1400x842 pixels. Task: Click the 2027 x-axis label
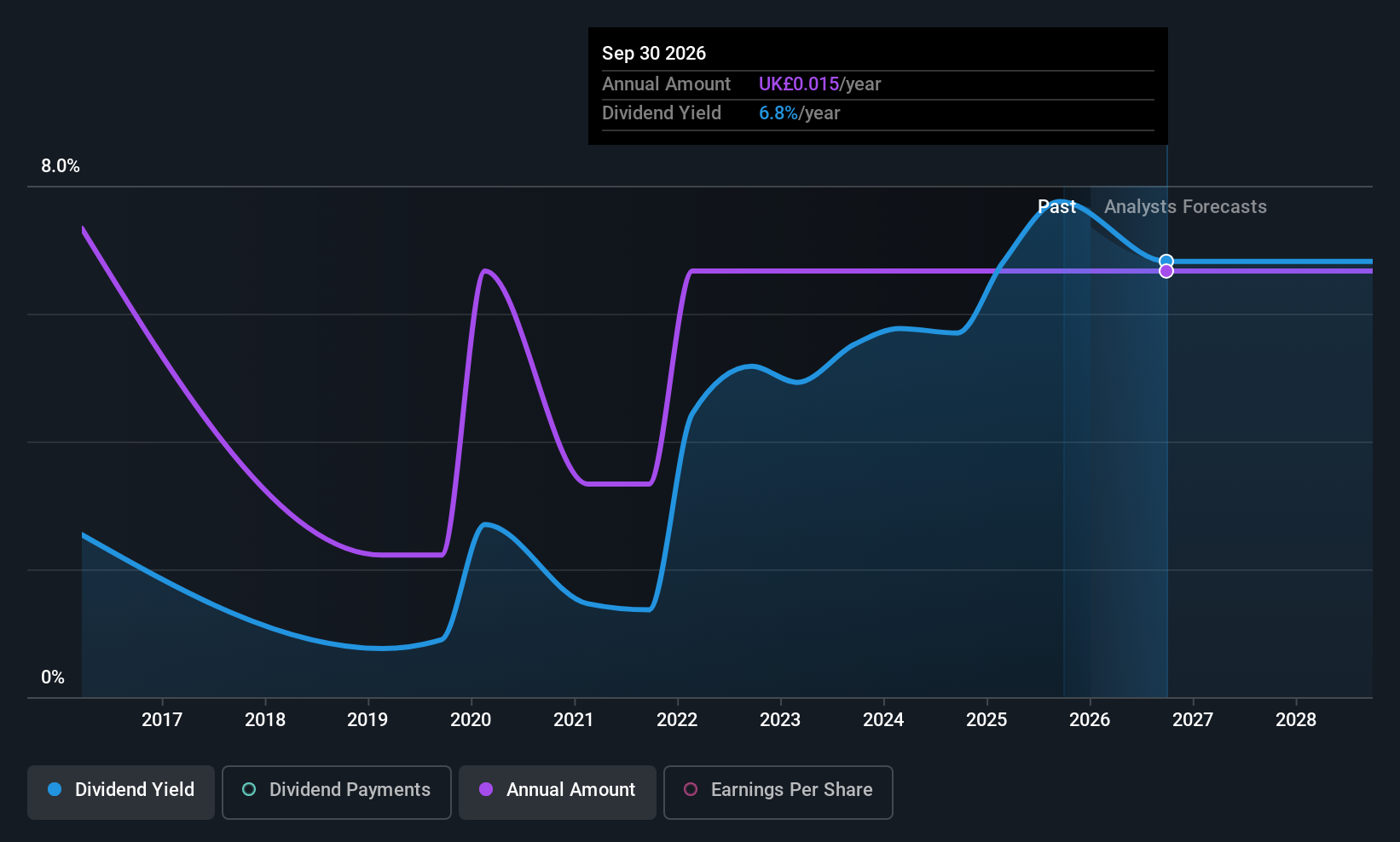tap(1193, 720)
